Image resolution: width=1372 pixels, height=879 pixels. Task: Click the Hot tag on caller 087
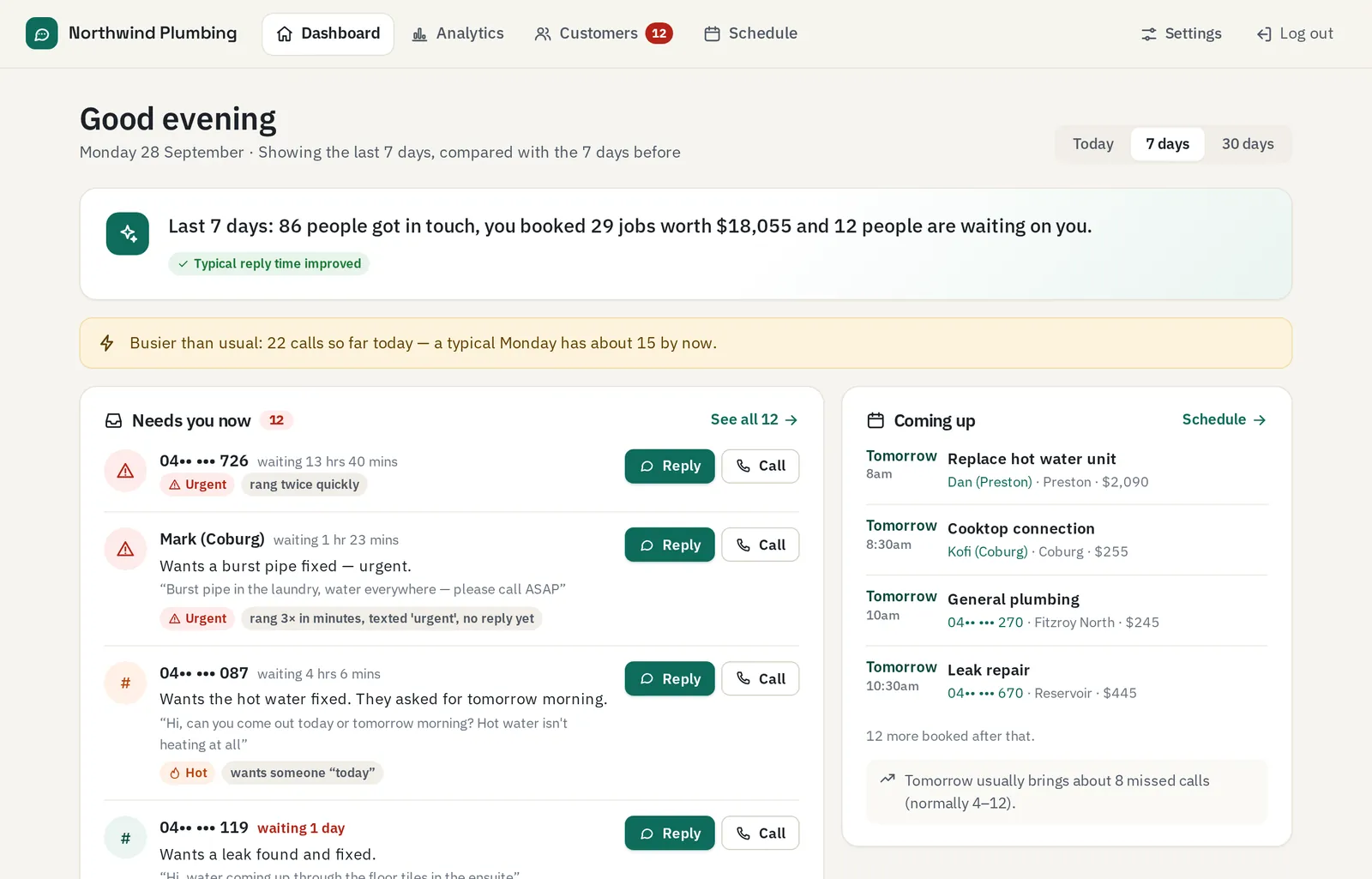point(188,773)
